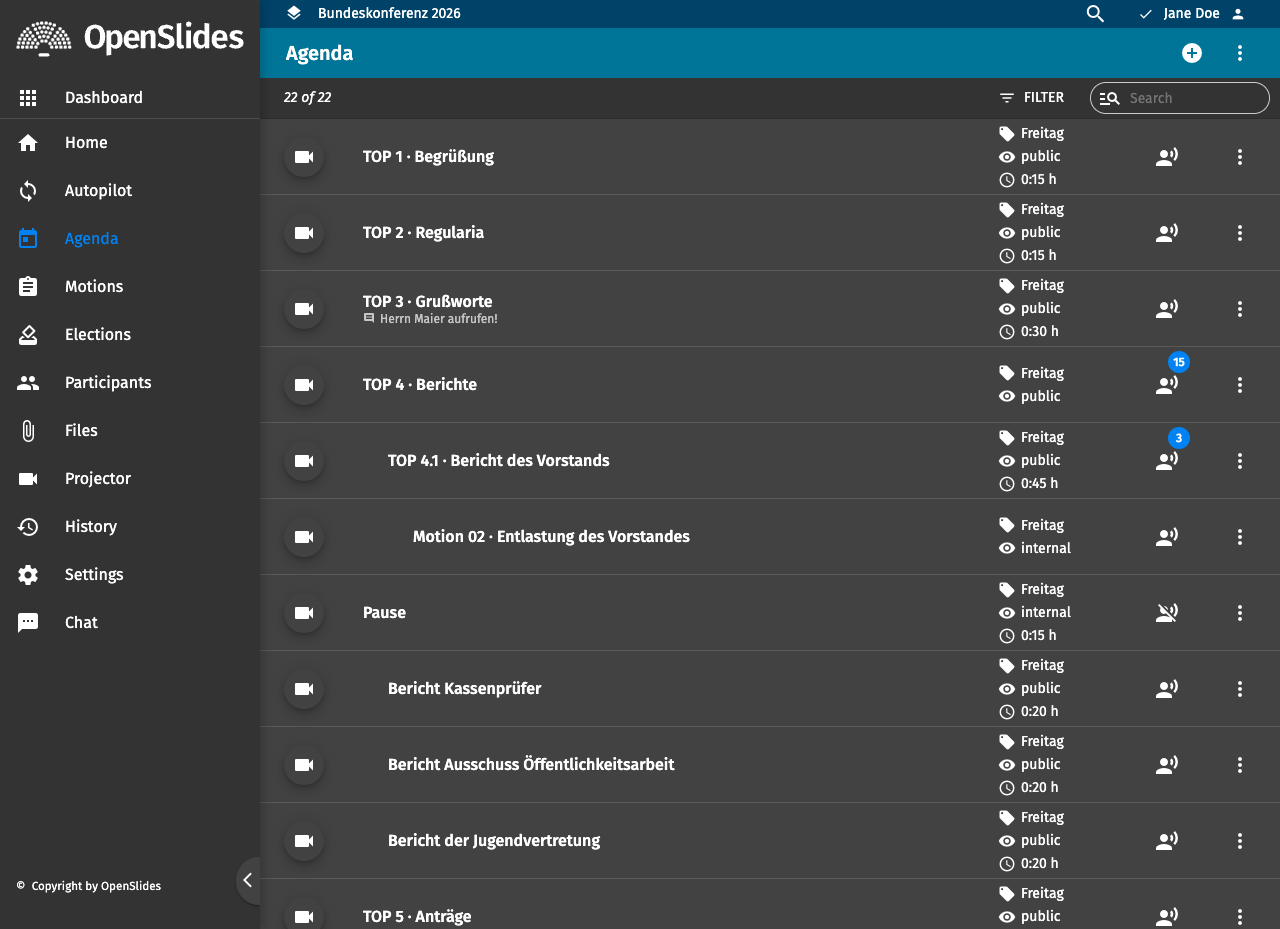Open speakers list for TOP 4.1 Bericht des Vorstands

tap(1167, 461)
